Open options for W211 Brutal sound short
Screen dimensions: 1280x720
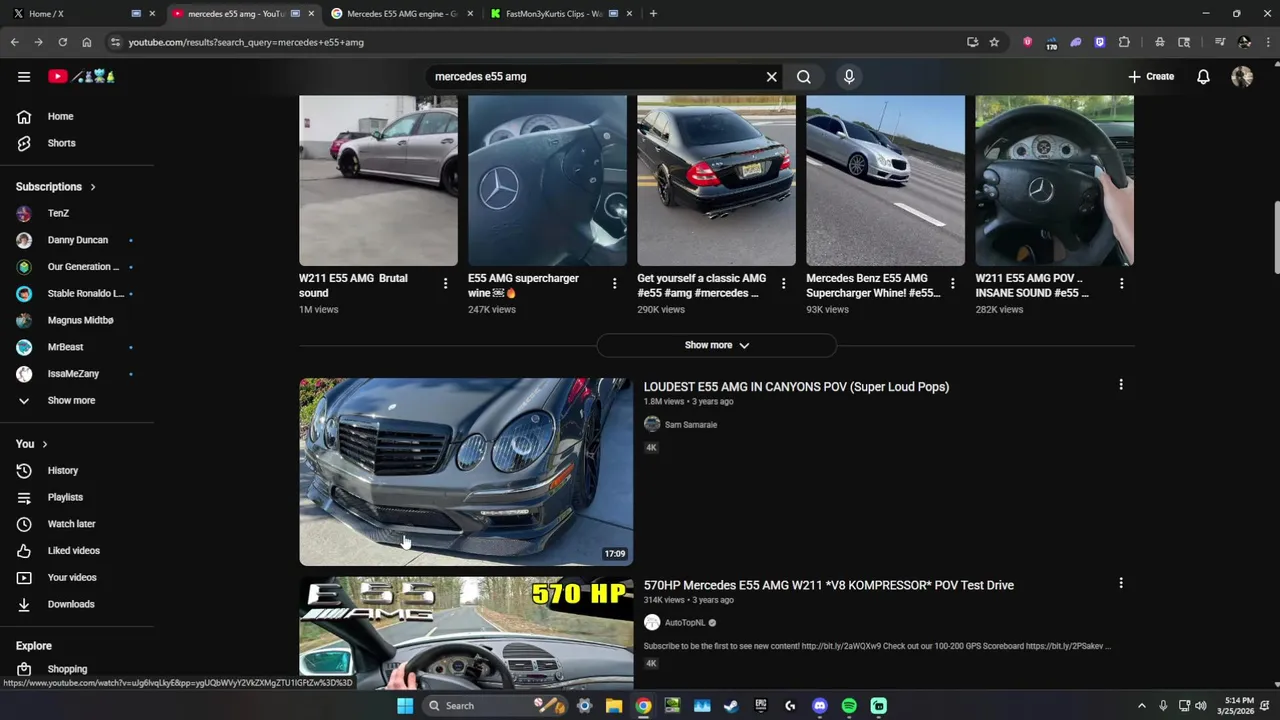[445, 284]
